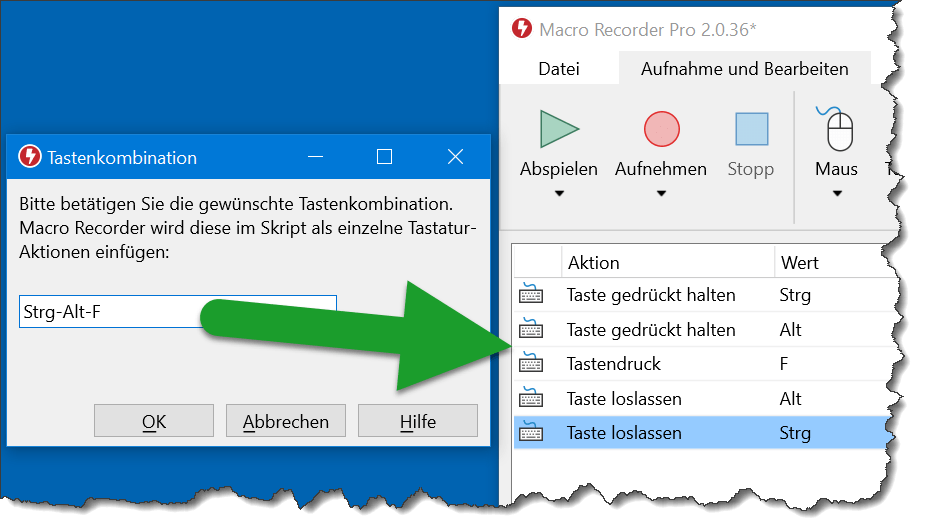Maximize the Tastenkombination dialog

pyautogui.click(x=384, y=157)
